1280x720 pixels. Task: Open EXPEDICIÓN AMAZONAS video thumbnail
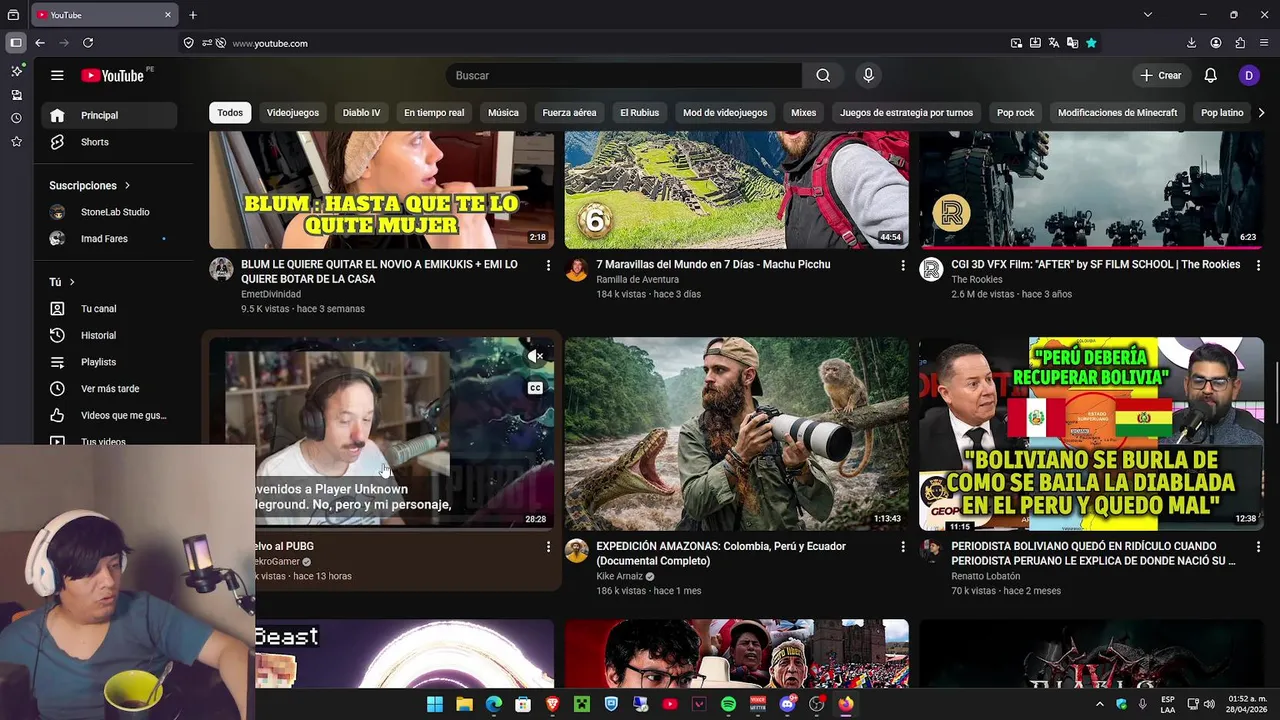[x=736, y=433]
